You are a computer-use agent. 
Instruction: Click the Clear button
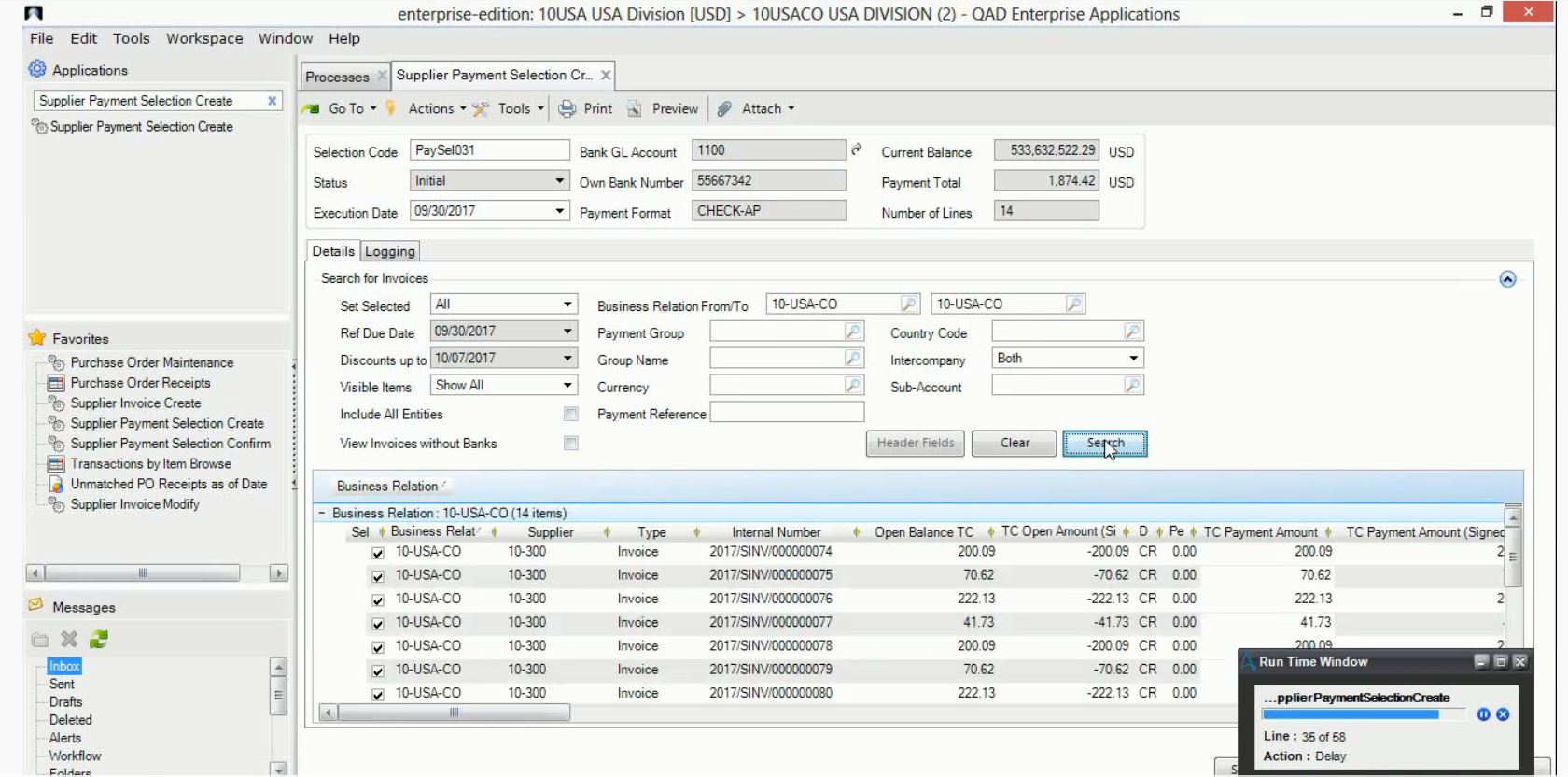click(x=1014, y=444)
